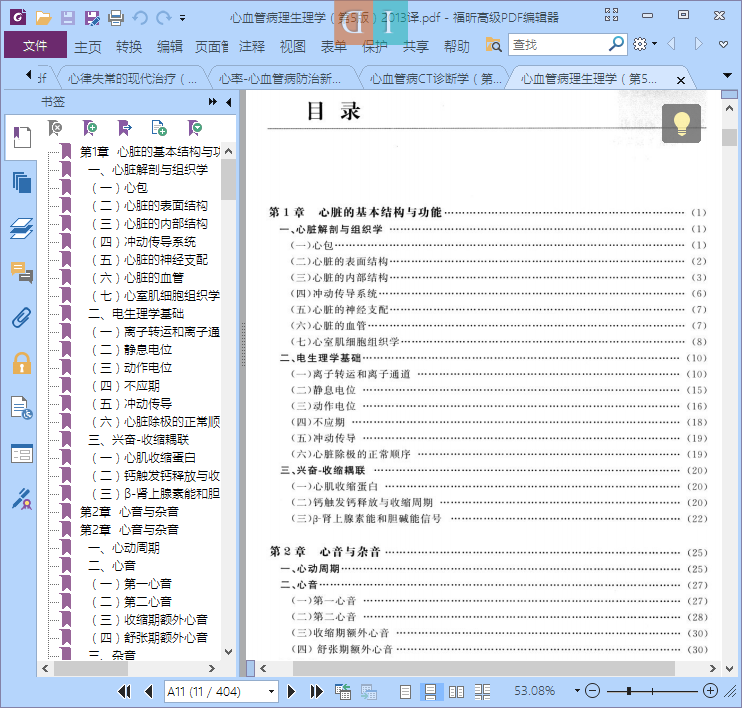Click the Redo arrow
The image size is (742, 708).
[164, 18]
